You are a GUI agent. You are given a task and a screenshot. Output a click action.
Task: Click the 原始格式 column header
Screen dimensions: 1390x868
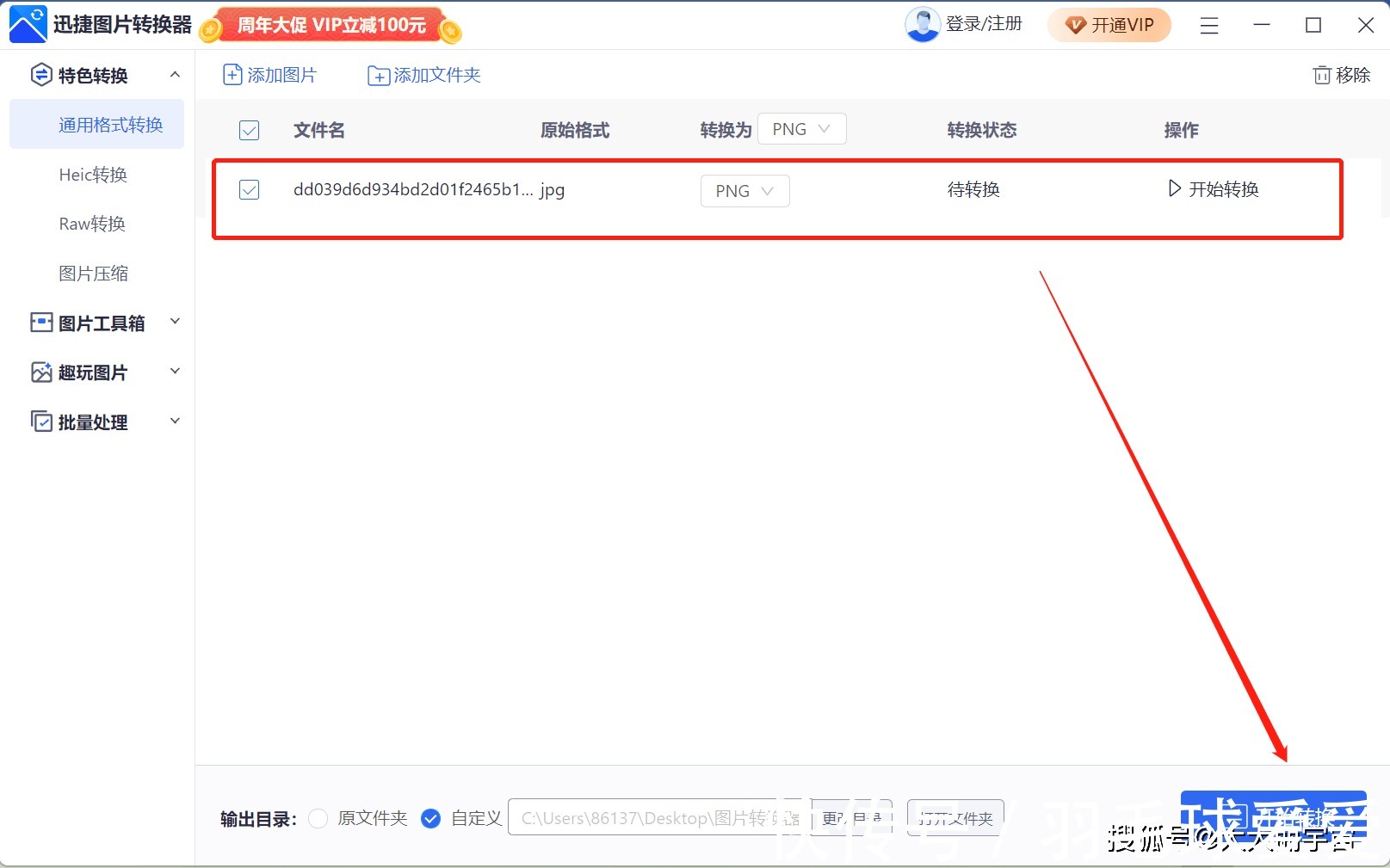575,131
